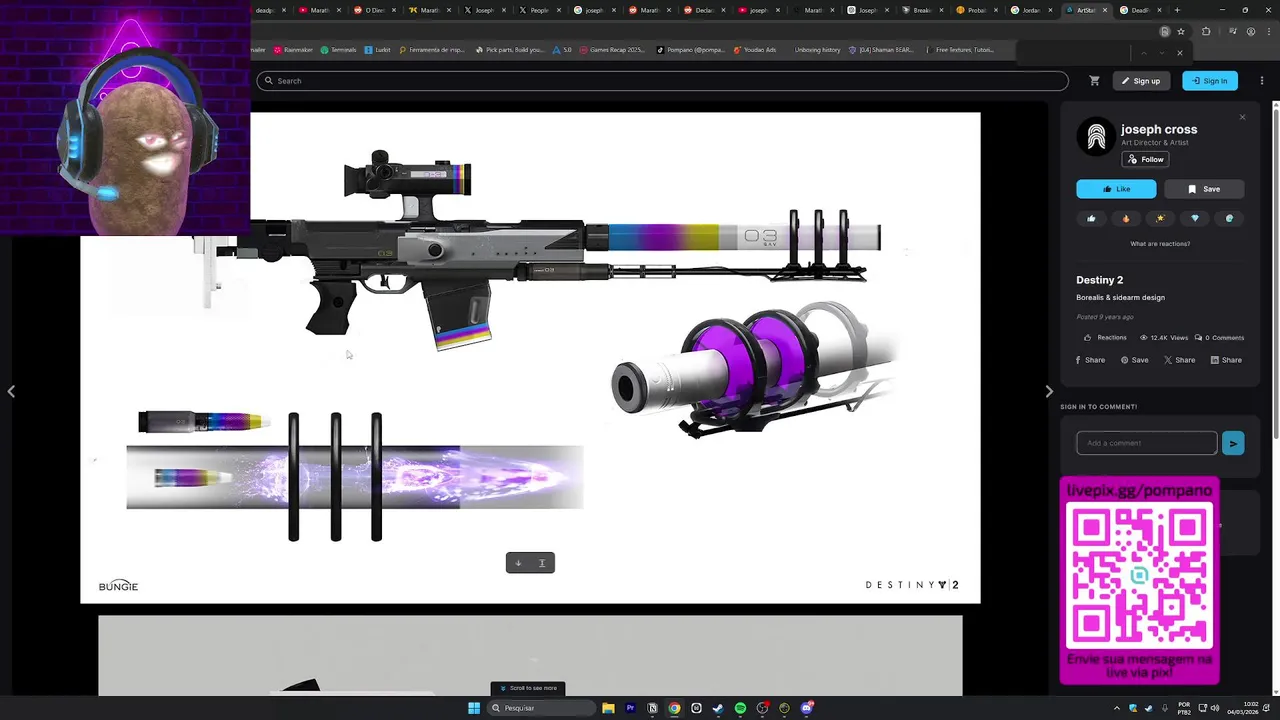This screenshot has height=720, width=1280.
Task: Share artwork on X
Action: click(1180, 360)
